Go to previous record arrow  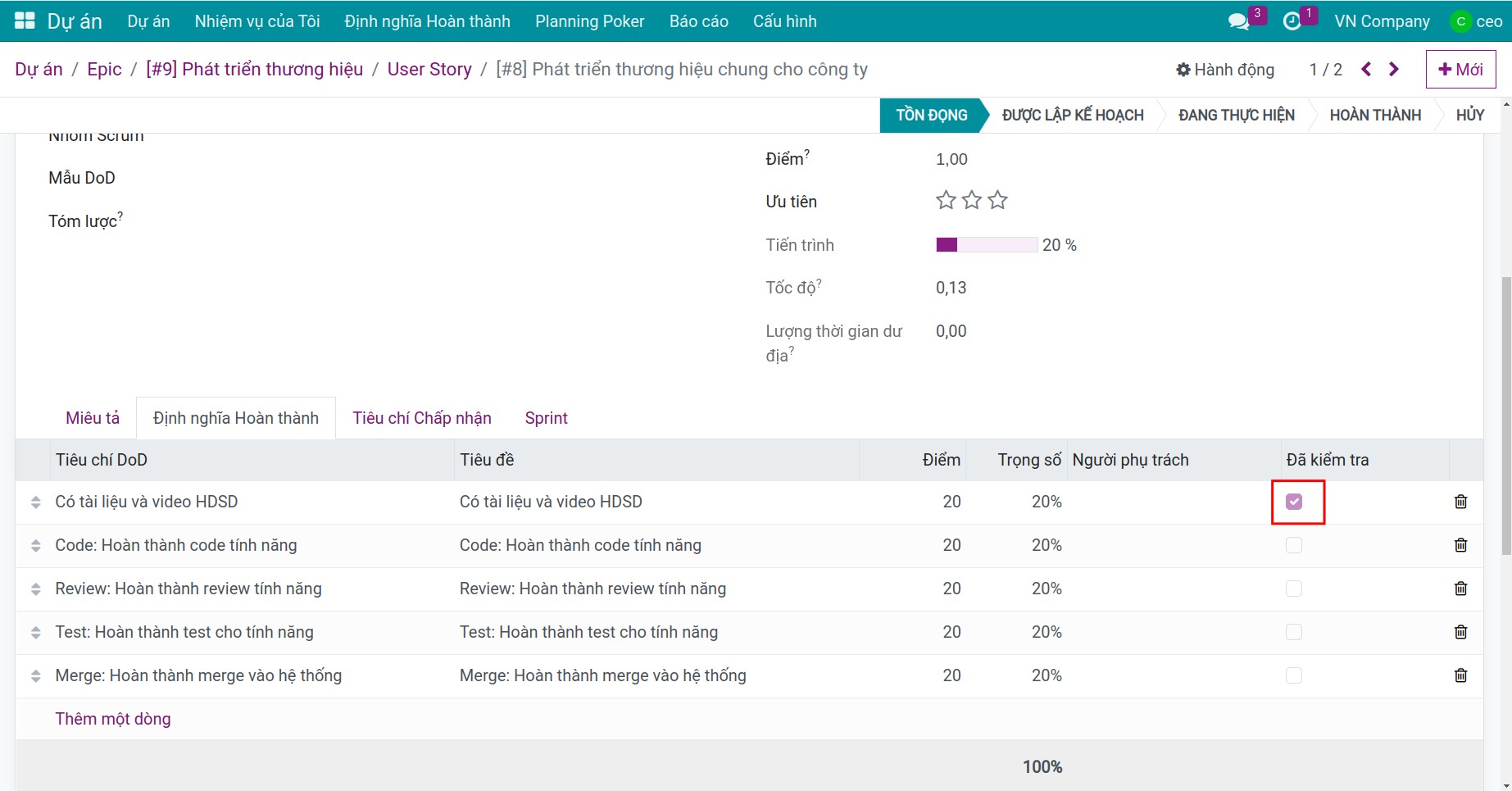[1366, 69]
